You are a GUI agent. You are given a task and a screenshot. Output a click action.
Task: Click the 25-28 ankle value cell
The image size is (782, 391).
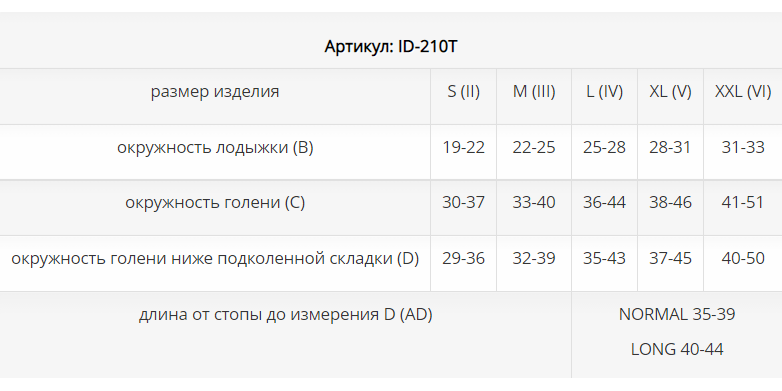[604, 148]
